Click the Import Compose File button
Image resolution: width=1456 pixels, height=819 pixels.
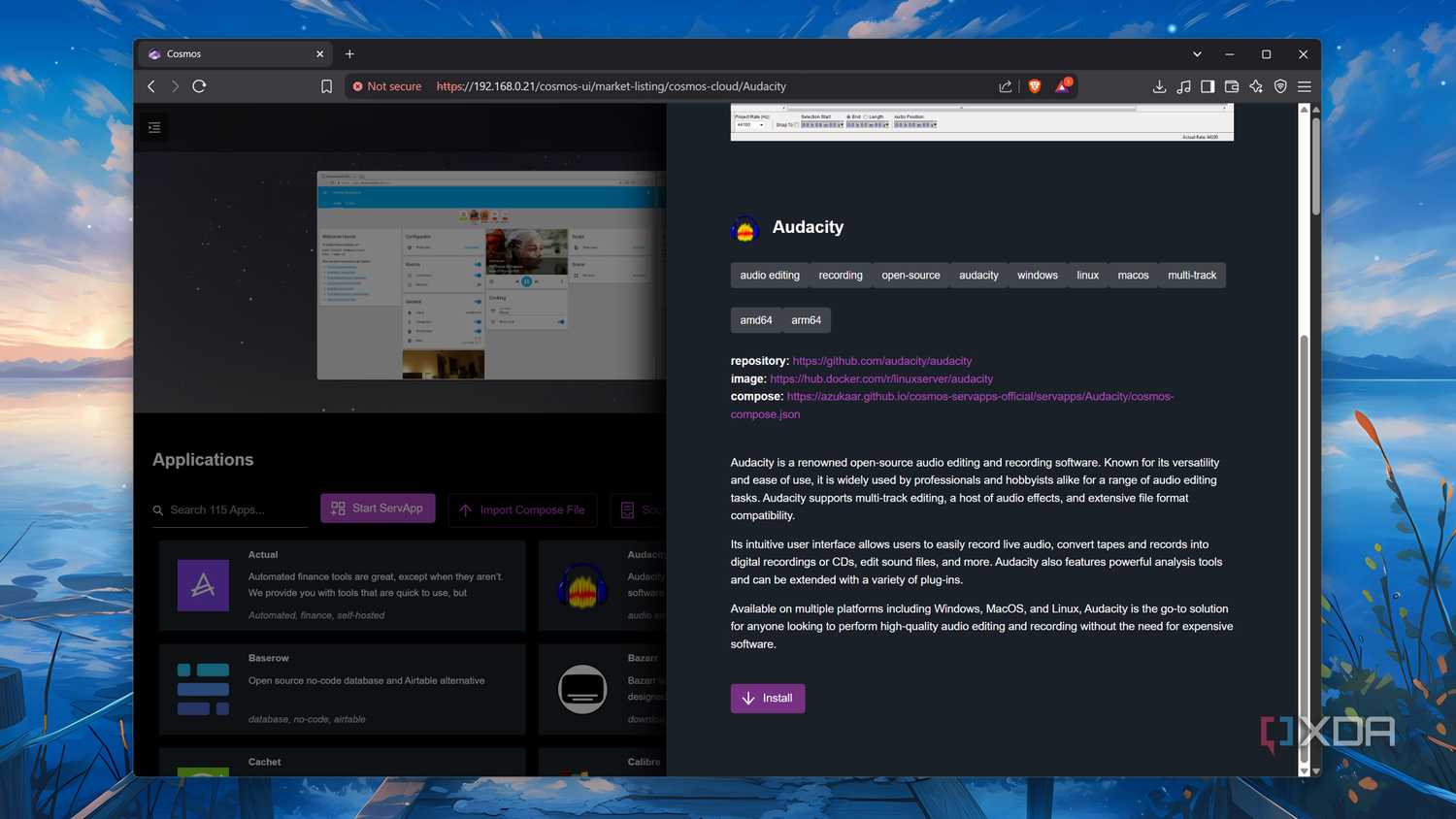522,510
